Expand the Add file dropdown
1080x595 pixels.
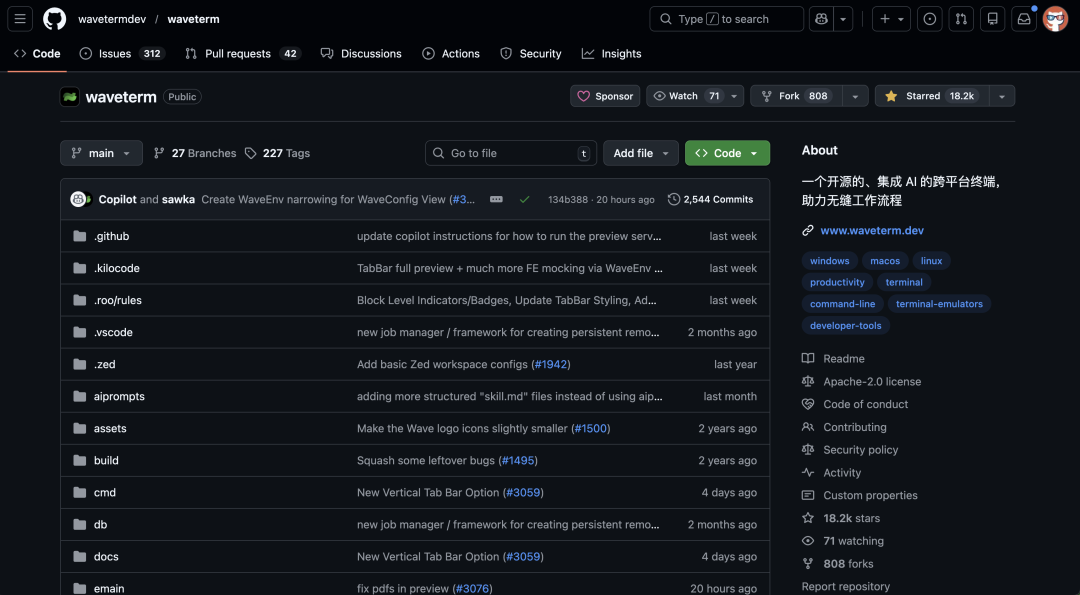coord(640,153)
